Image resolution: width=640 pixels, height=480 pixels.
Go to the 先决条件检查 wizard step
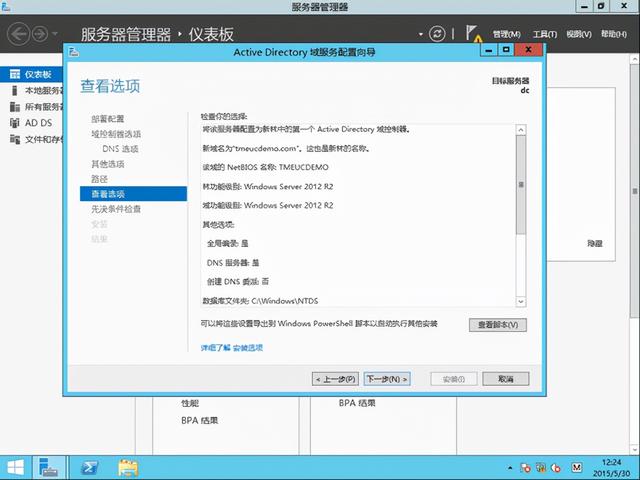[x=116, y=209]
